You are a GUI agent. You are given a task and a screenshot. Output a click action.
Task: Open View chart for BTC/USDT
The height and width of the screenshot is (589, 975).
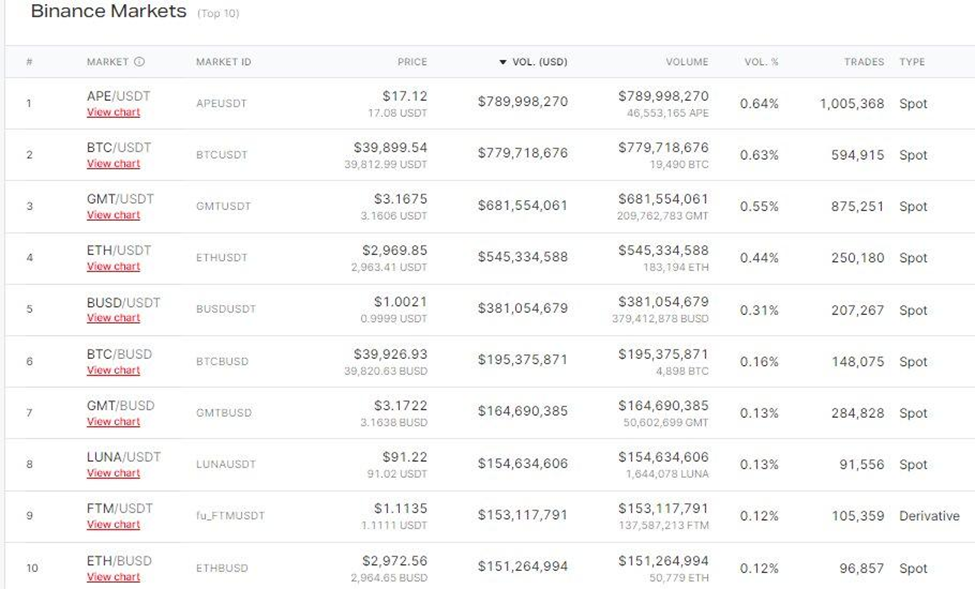[113, 164]
